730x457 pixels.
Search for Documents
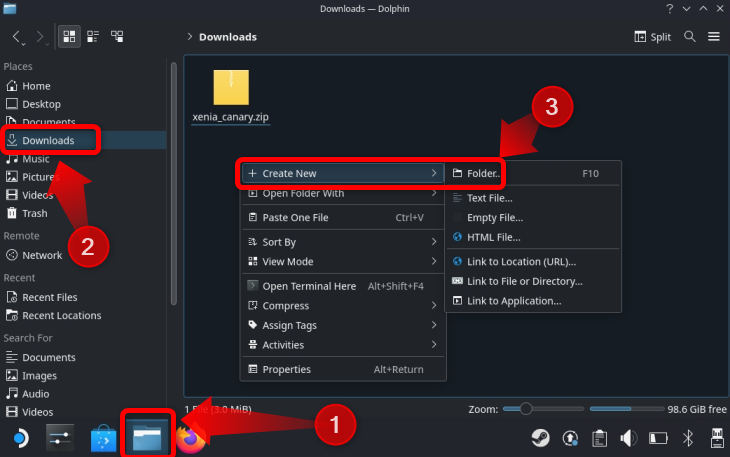click(41, 357)
